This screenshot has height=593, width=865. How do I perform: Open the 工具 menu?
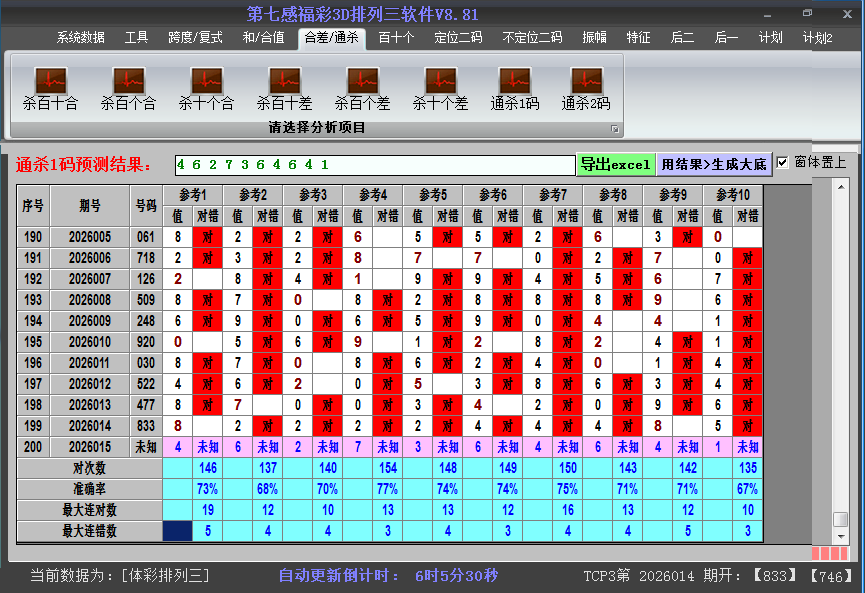tap(137, 37)
